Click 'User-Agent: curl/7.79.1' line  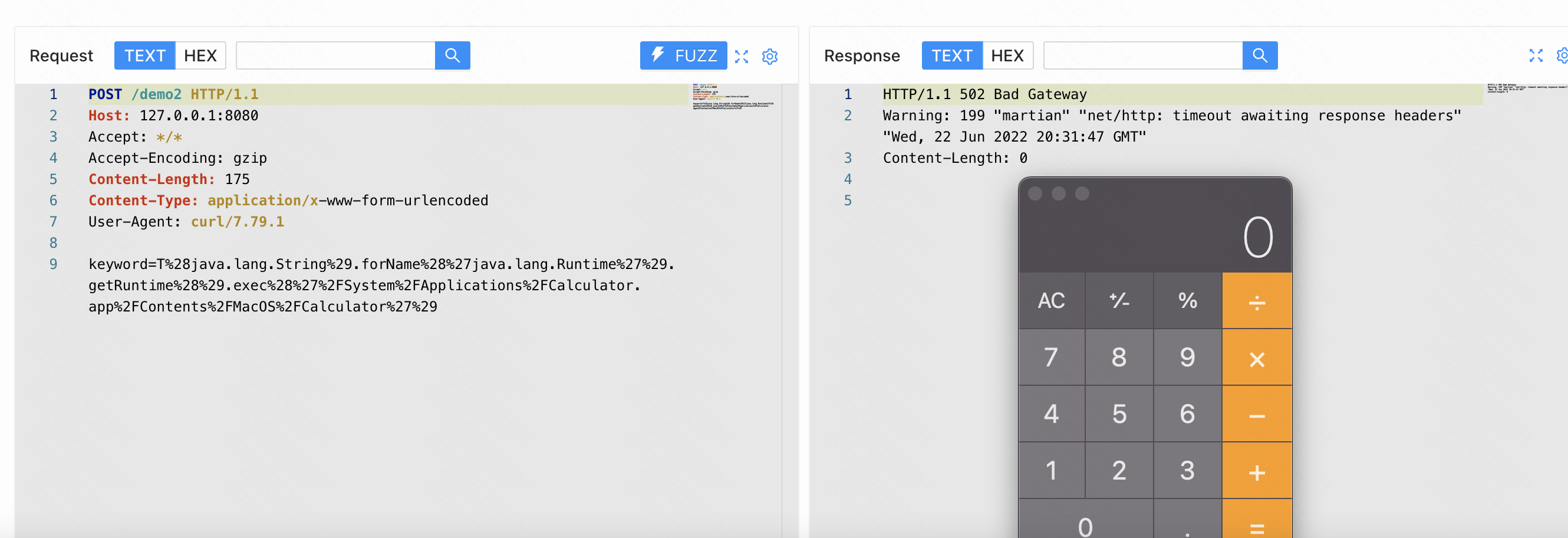[x=186, y=222]
